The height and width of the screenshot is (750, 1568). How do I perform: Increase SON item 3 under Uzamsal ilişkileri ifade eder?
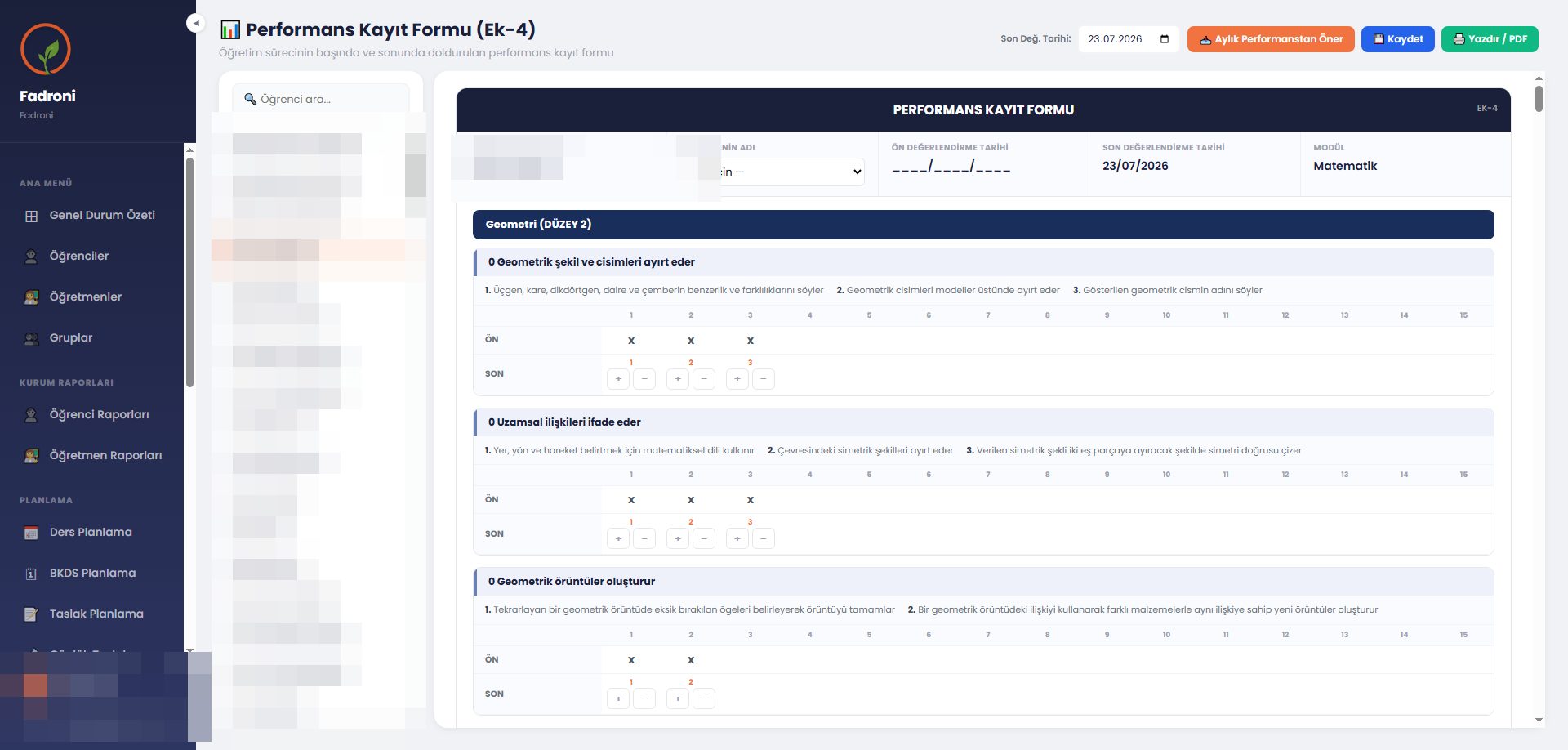[x=737, y=538]
